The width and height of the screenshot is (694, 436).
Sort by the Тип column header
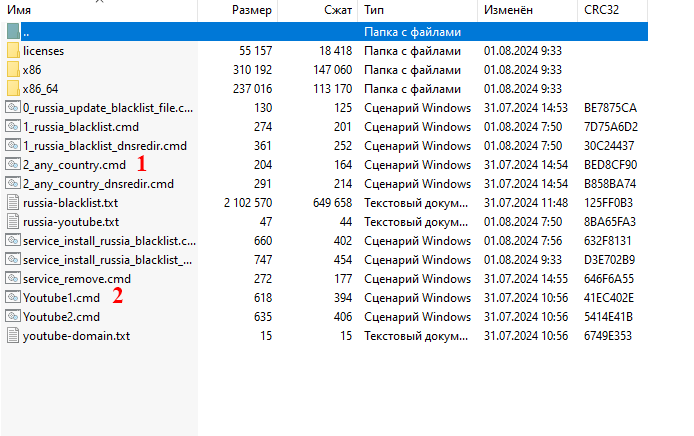click(x=374, y=10)
